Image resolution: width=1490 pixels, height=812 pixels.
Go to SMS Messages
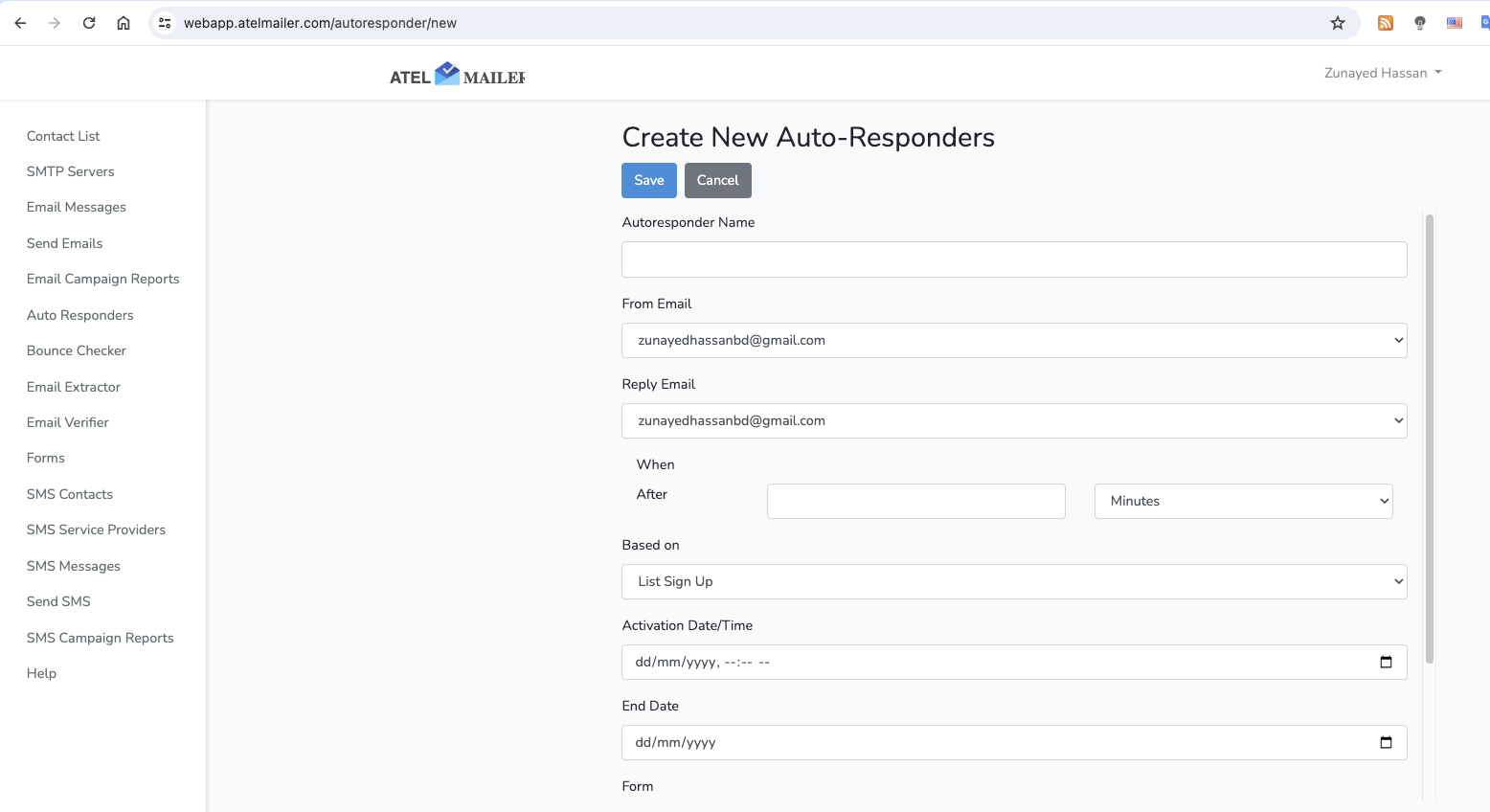74,566
